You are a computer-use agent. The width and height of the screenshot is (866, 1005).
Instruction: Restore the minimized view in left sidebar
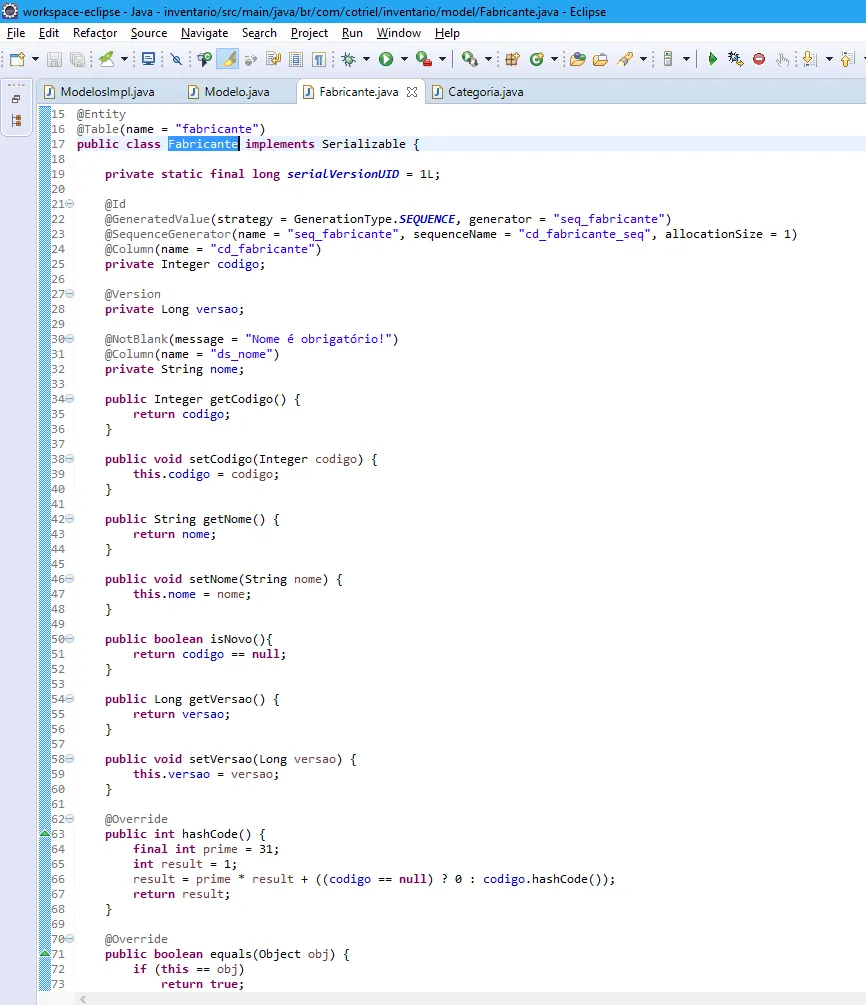[x=16, y=99]
